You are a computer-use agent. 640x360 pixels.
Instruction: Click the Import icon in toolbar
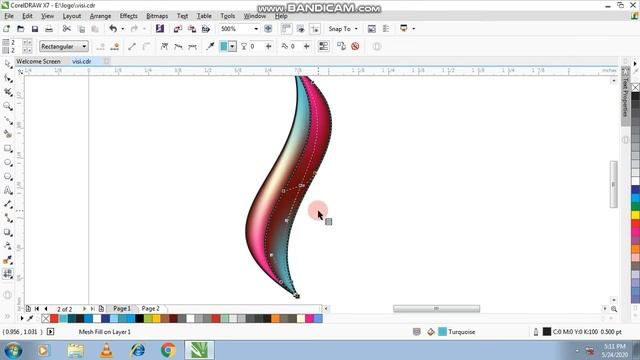click(x=178, y=29)
